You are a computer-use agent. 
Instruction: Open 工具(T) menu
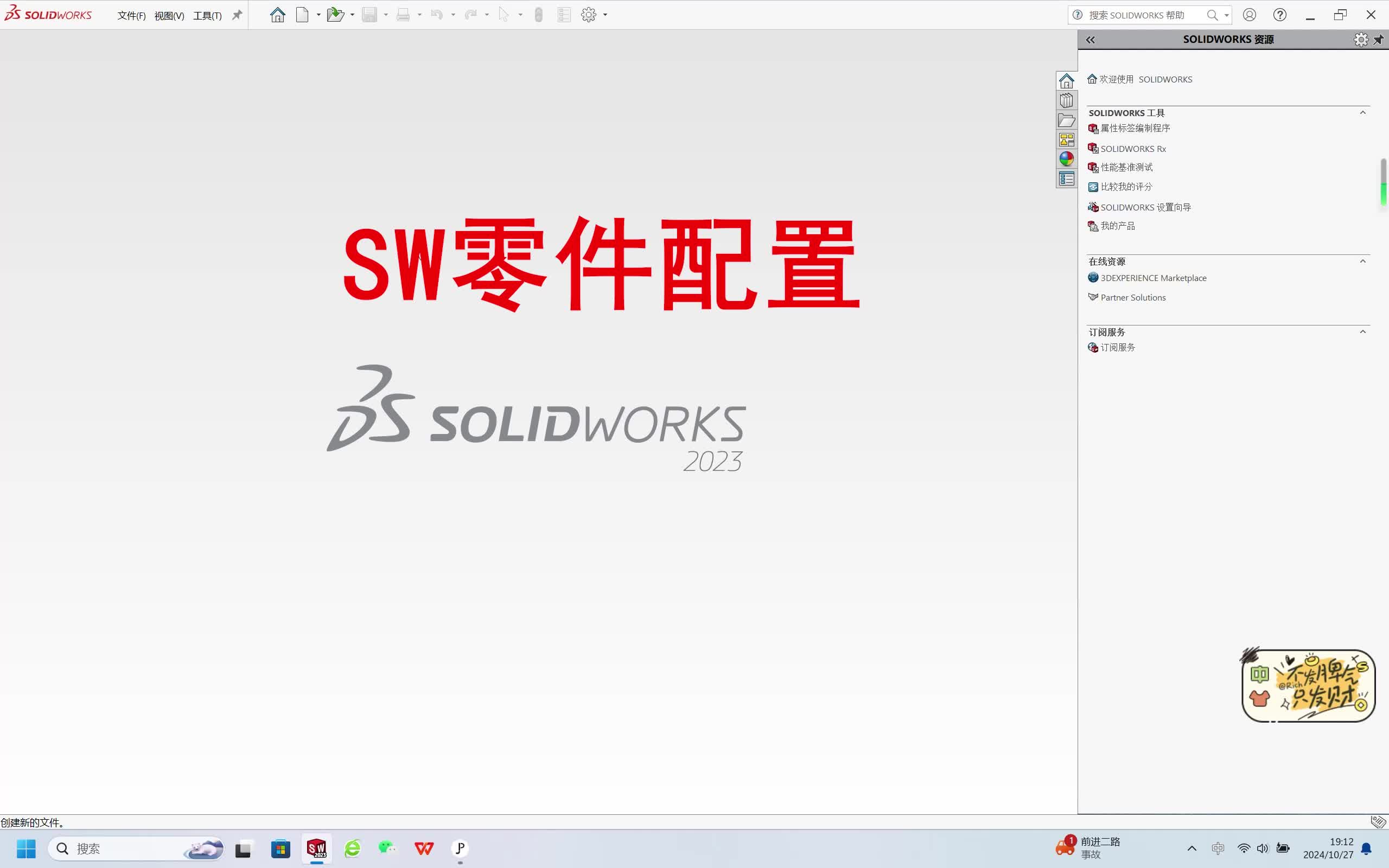pyautogui.click(x=207, y=16)
